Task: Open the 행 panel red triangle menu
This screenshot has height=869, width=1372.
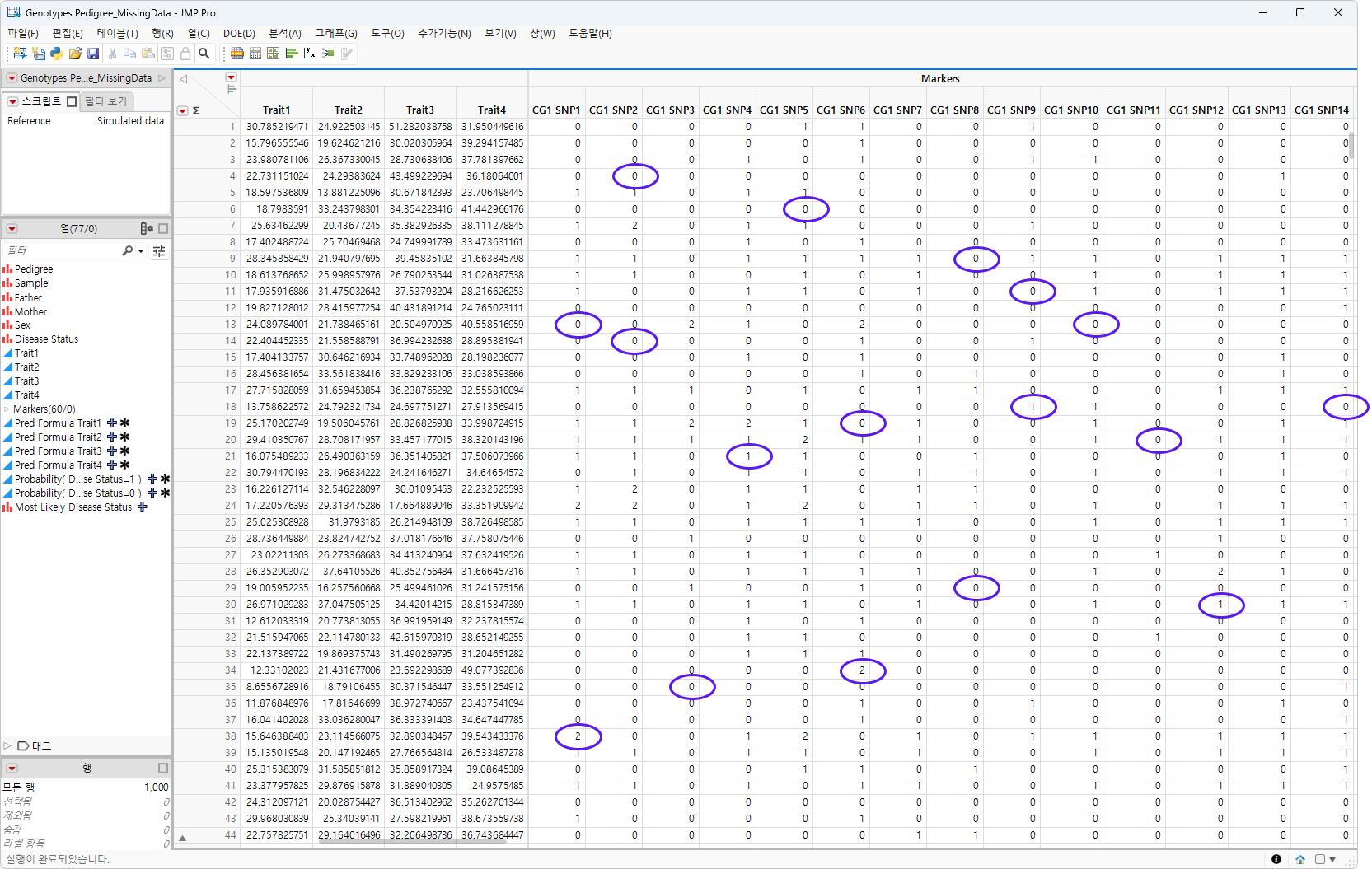Action: coord(12,768)
